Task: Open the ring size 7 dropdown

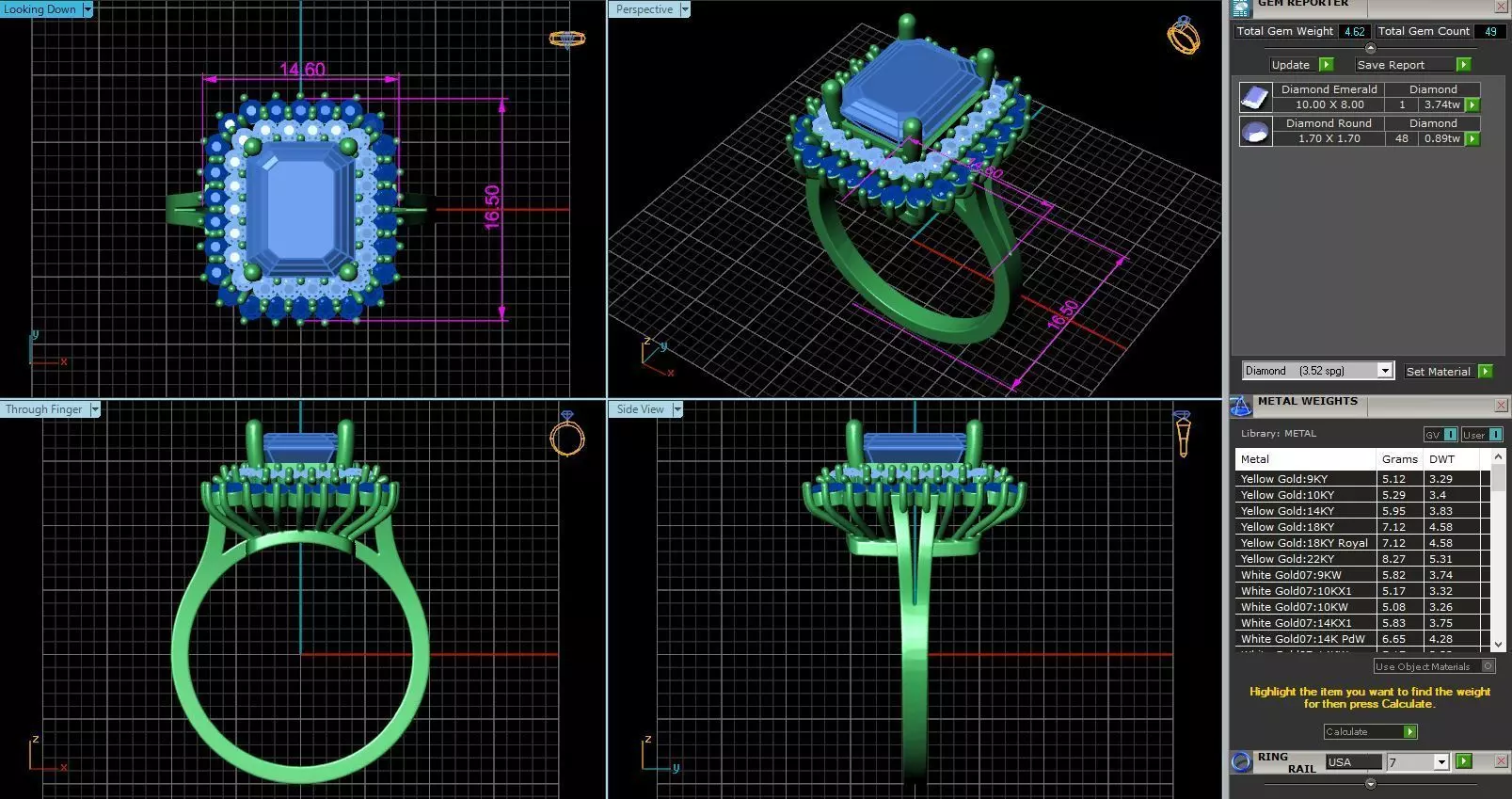Action: point(1440,762)
